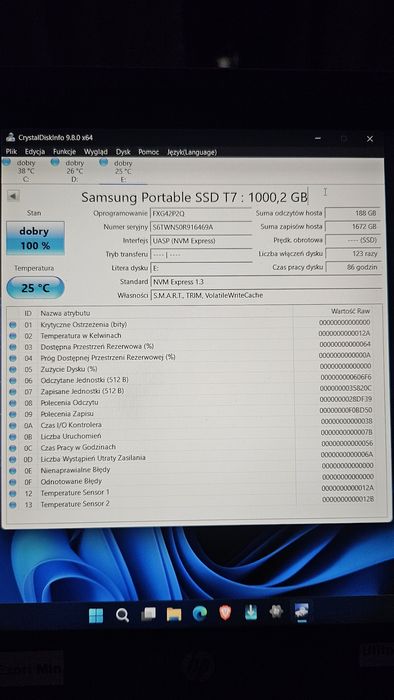Click status icon for Temperature Sensor 1 row
This screenshot has height=700, width=394.
click(x=12, y=493)
